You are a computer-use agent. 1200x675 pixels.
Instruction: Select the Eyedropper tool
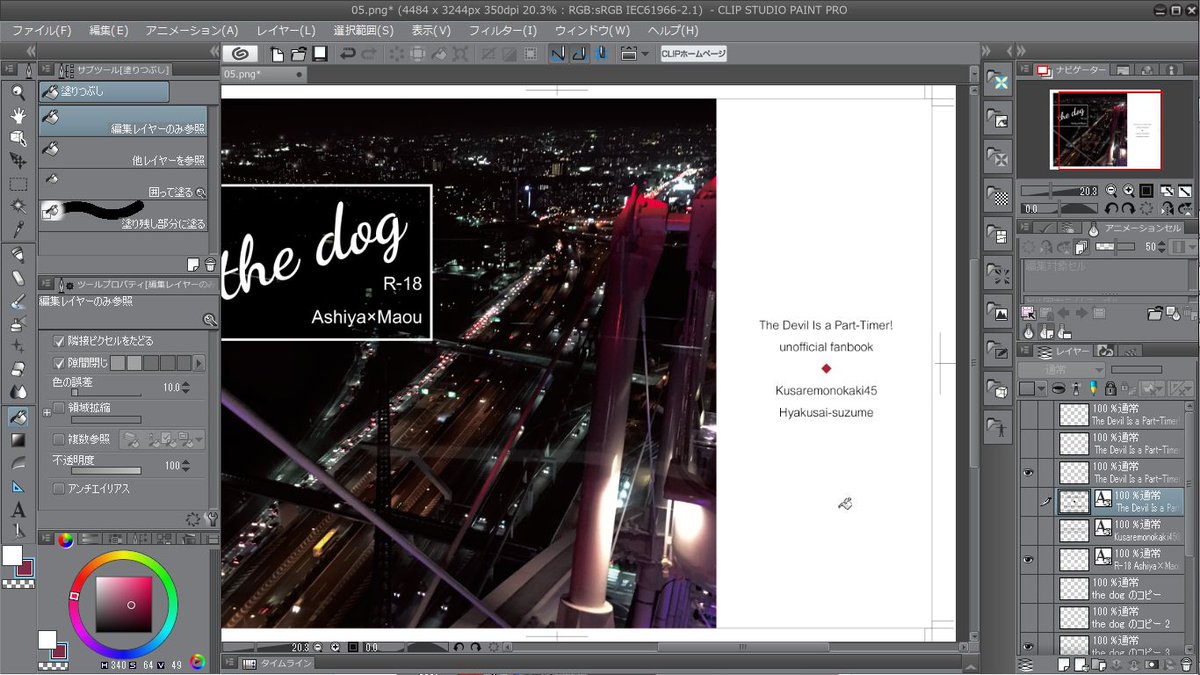pos(18,229)
